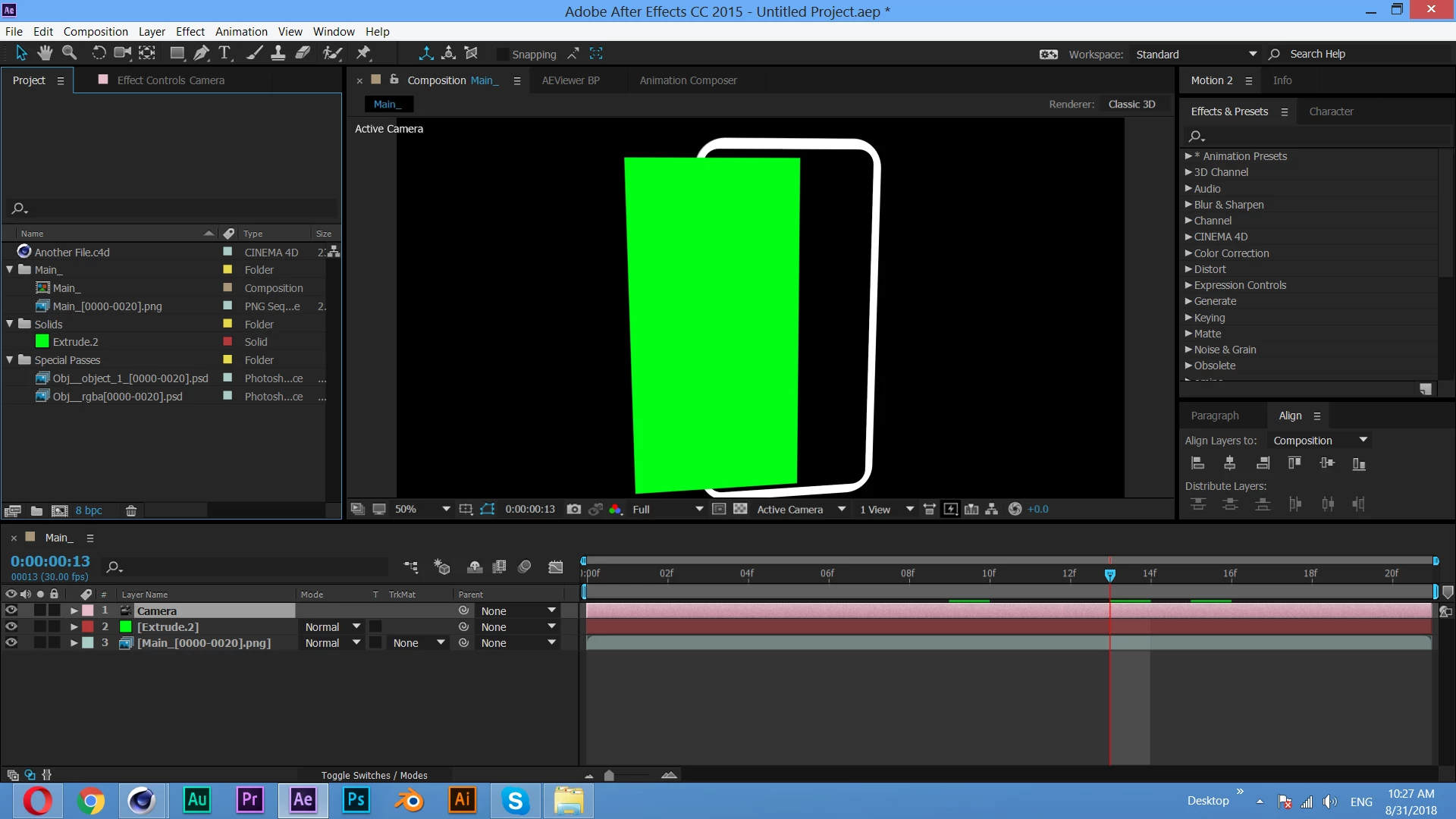Select the Hand tool
The image size is (1456, 819).
click(x=45, y=53)
